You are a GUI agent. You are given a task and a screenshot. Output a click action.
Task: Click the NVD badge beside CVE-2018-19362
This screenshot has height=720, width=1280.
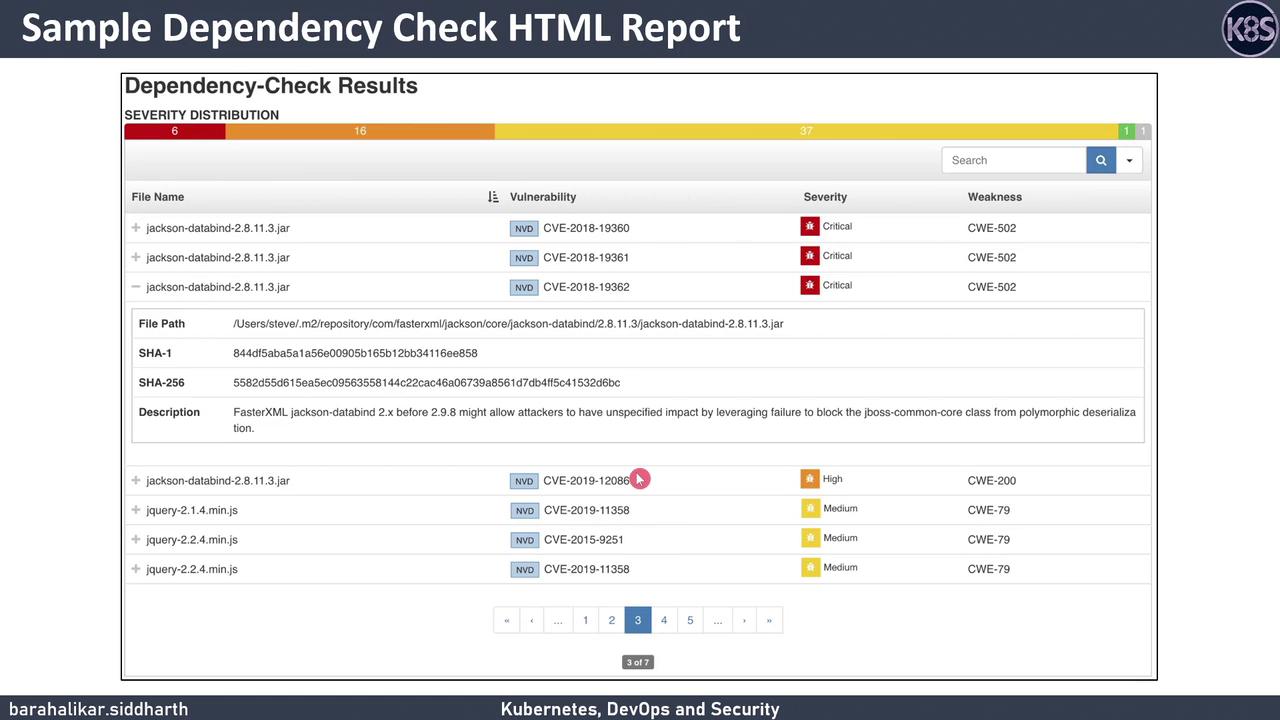524,288
